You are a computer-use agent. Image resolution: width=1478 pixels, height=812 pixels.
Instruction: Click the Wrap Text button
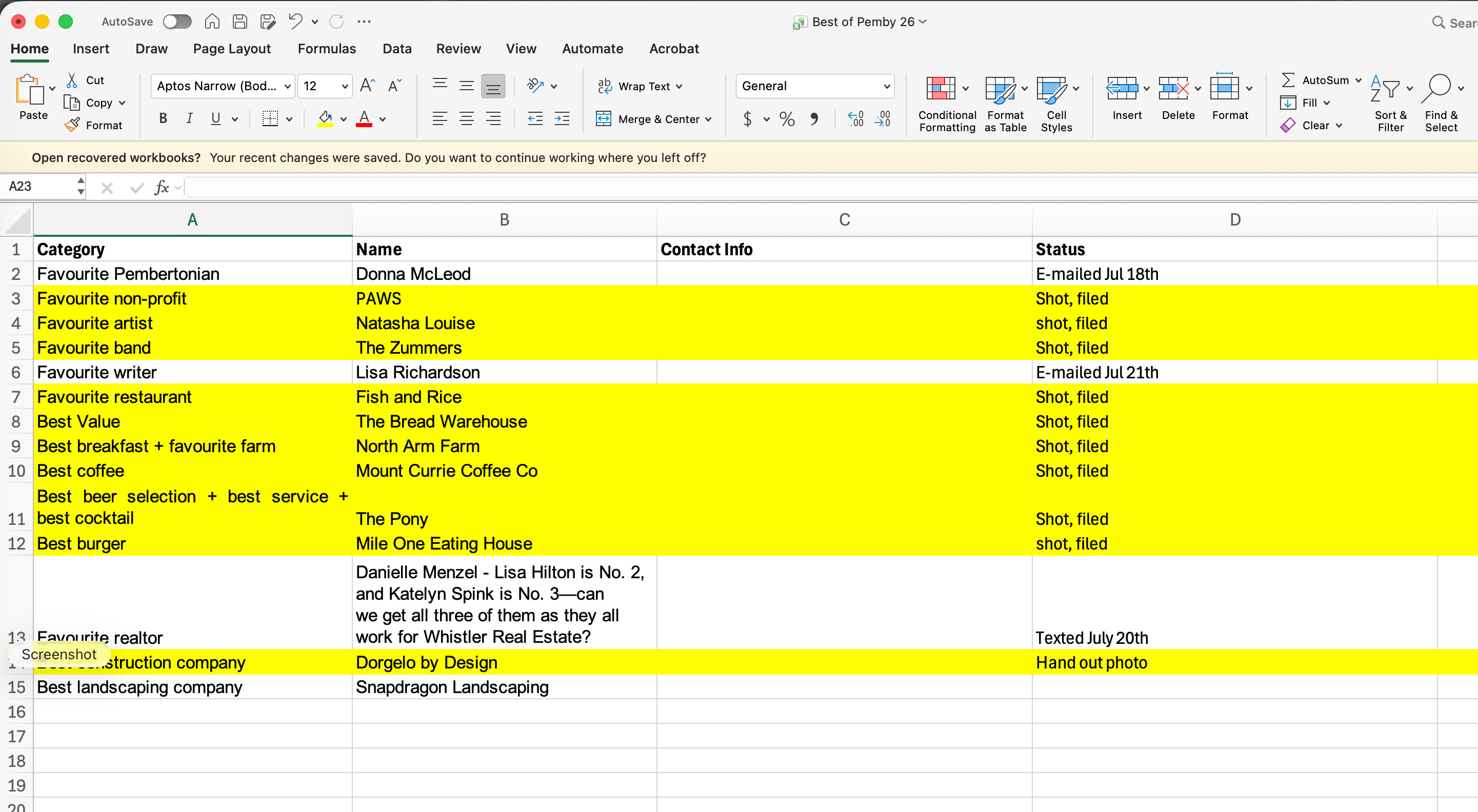(640, 86)
